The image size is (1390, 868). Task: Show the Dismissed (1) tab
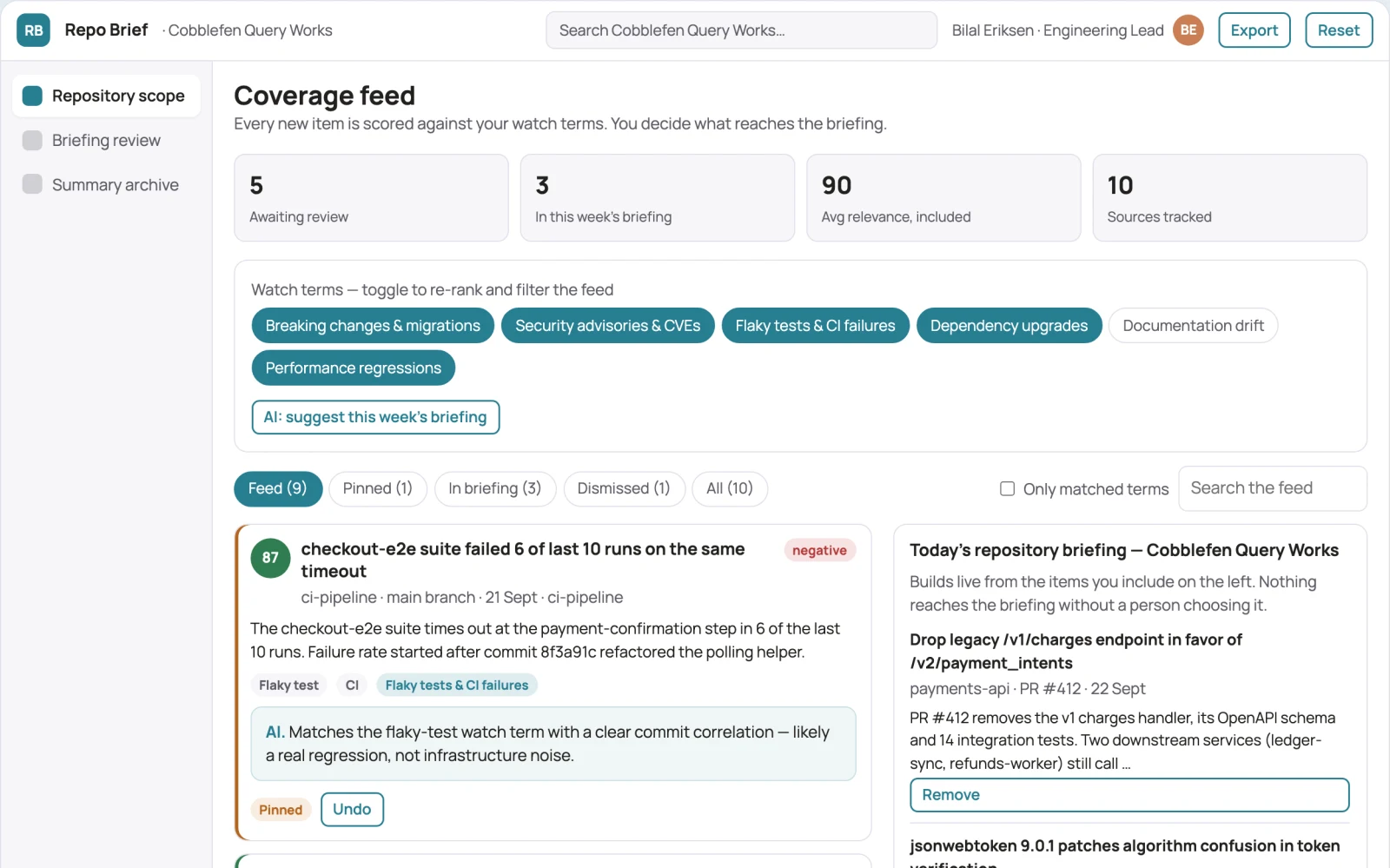(624, 488)
